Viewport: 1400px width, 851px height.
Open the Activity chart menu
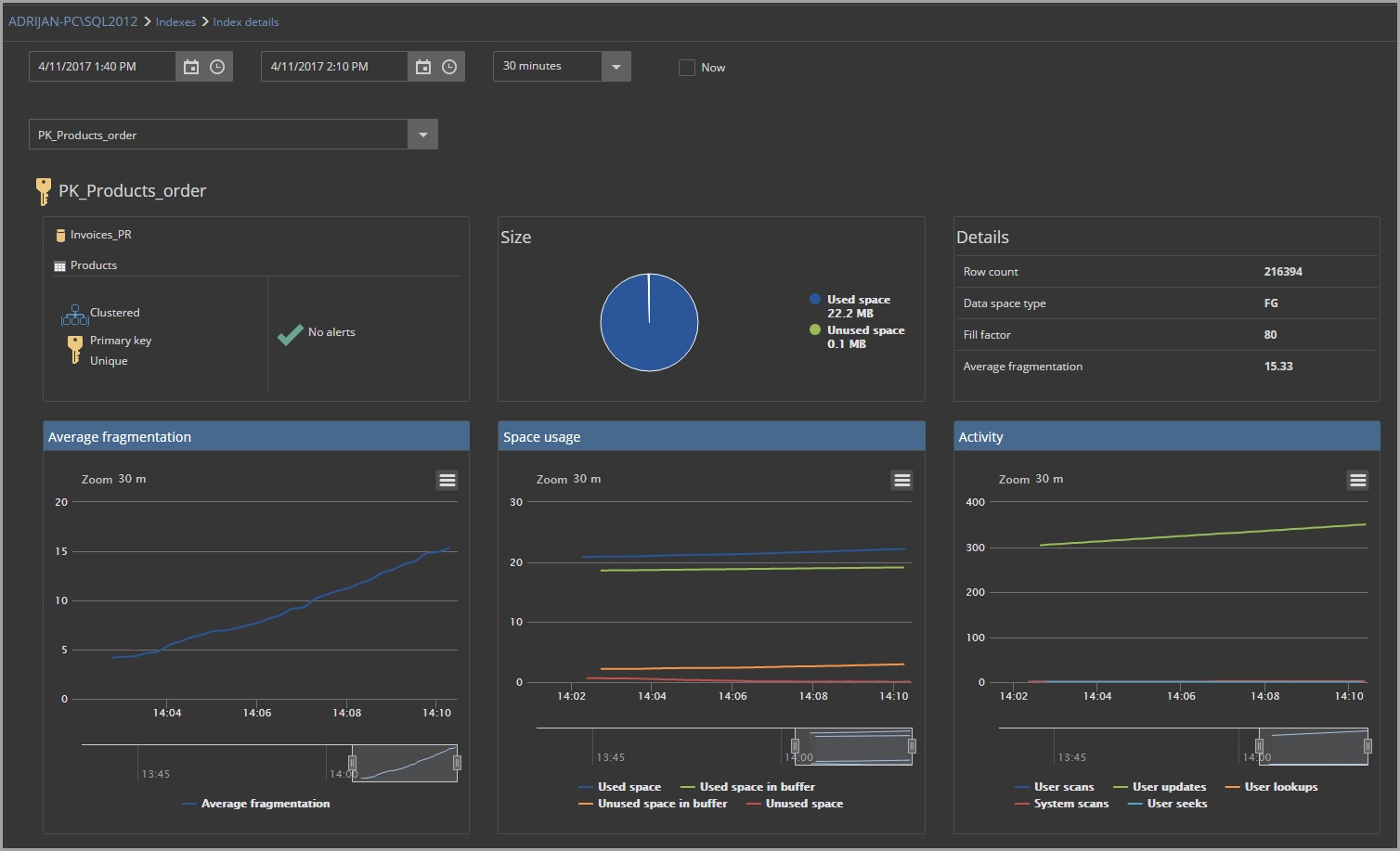1356,480
